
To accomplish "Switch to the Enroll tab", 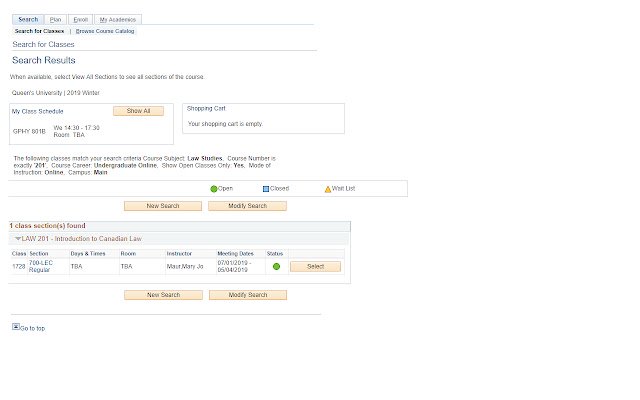I will click(80, 20).
